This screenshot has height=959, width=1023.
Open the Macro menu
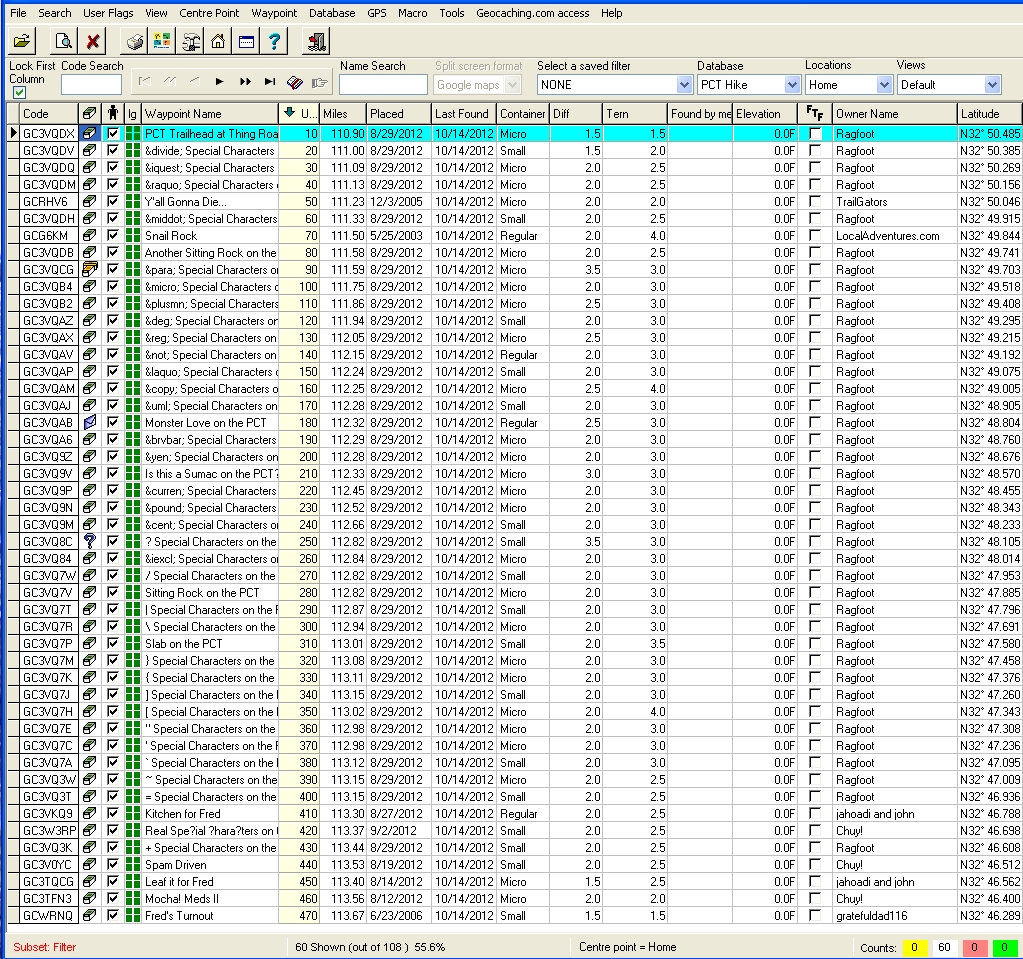(412, 13)
